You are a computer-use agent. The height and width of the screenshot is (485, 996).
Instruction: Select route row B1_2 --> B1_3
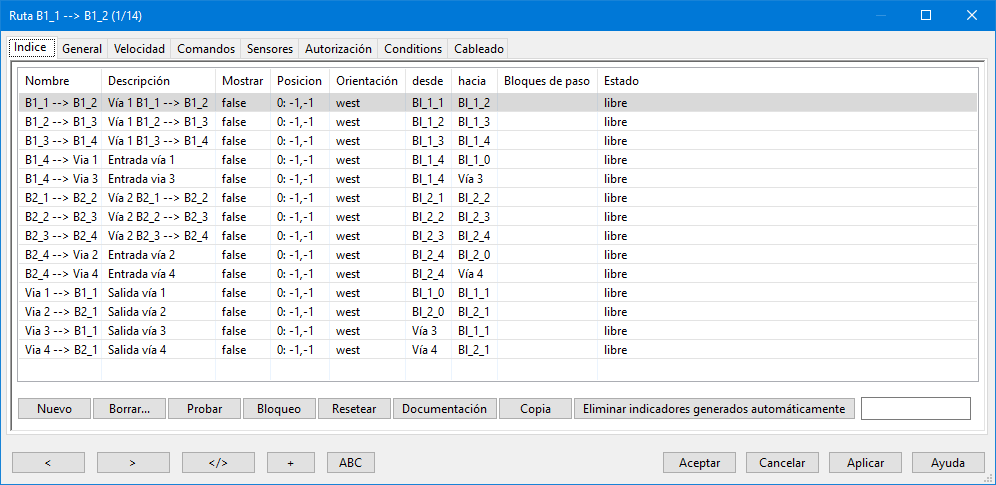pyautogui.click(x=498, y=121)
